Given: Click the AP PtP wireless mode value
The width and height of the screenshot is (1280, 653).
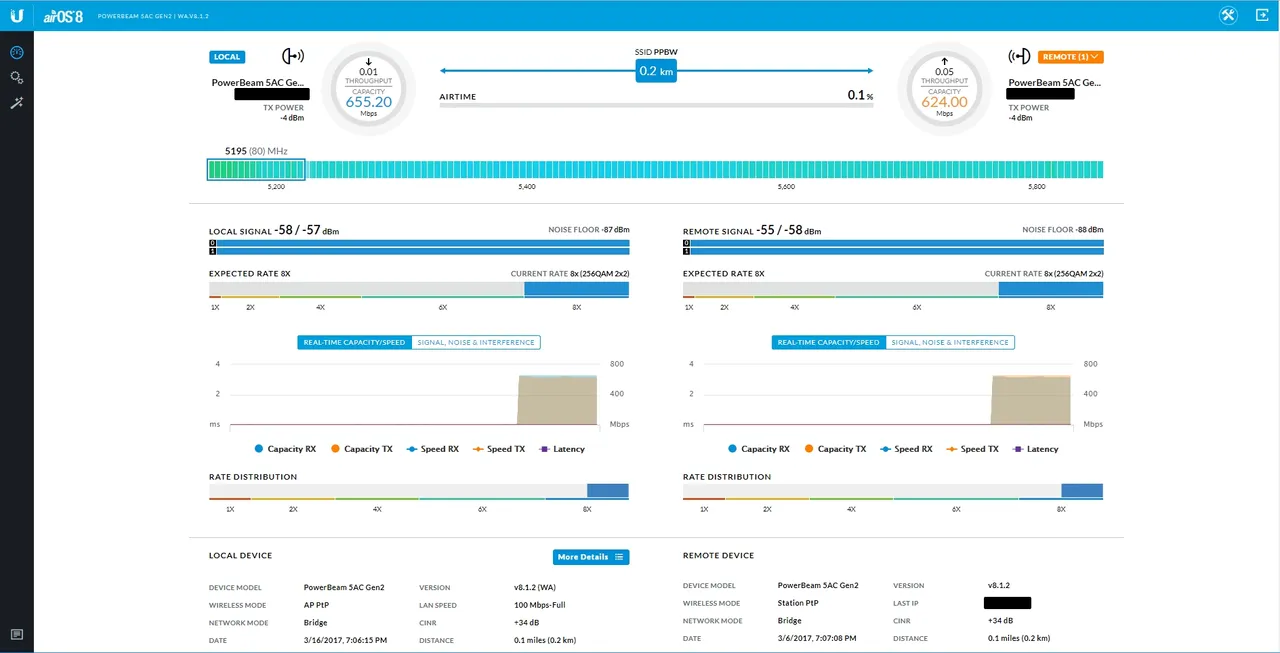Looking at the screenshot, I should (318, 605).
